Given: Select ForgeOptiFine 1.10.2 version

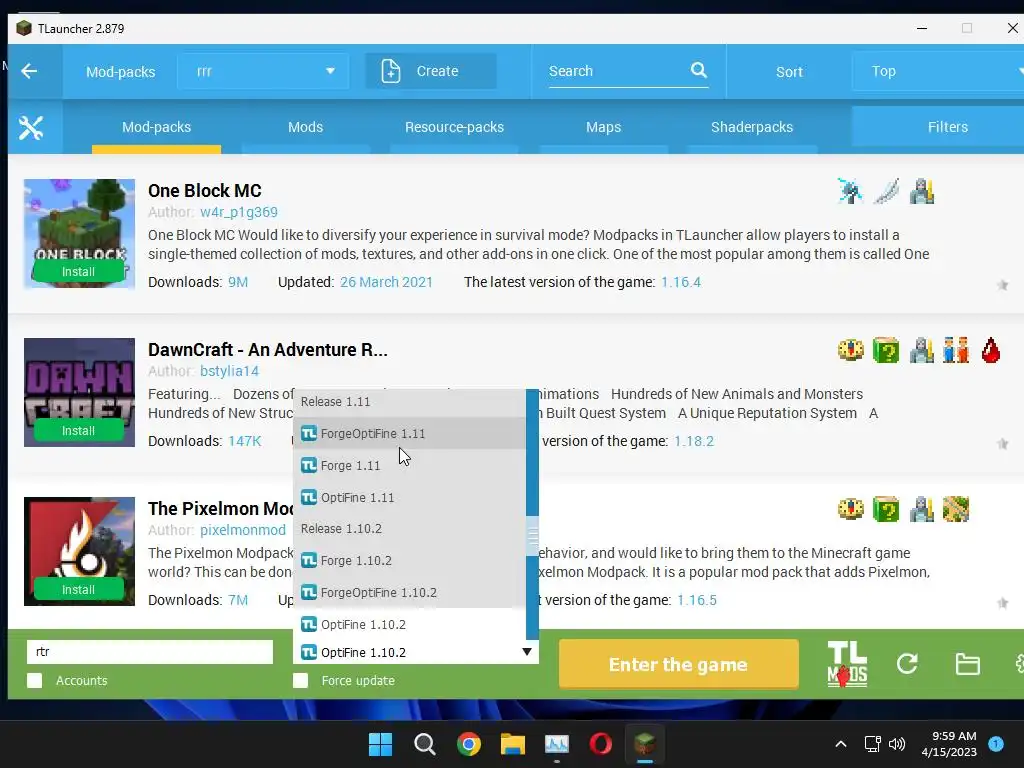Looking at the screenshot, I should click(x=409, y=593).
